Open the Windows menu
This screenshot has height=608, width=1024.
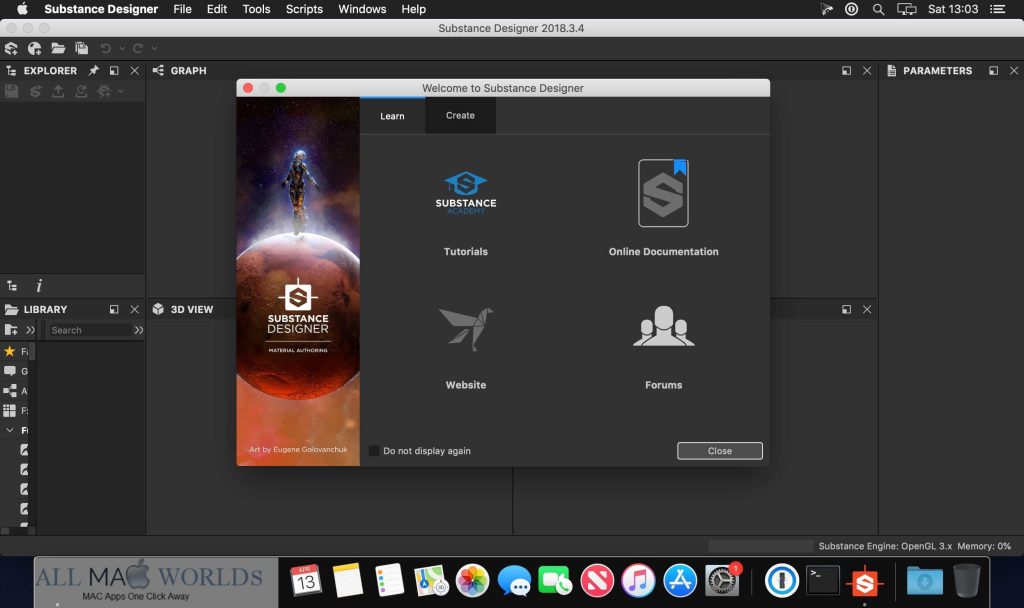tap(362, 9)
